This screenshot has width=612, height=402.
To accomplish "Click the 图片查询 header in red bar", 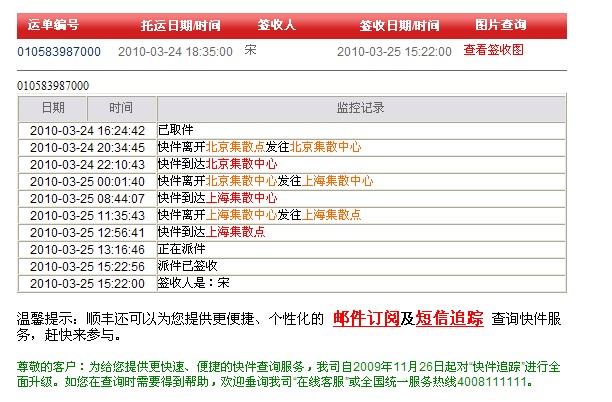I will (x=502, y=24).
